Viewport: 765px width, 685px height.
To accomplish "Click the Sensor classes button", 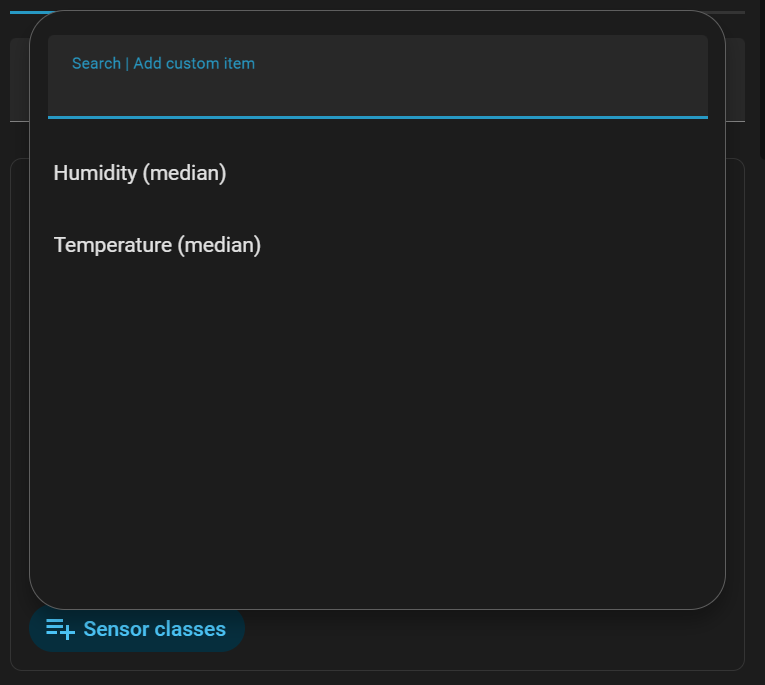I will coord(137,629).
